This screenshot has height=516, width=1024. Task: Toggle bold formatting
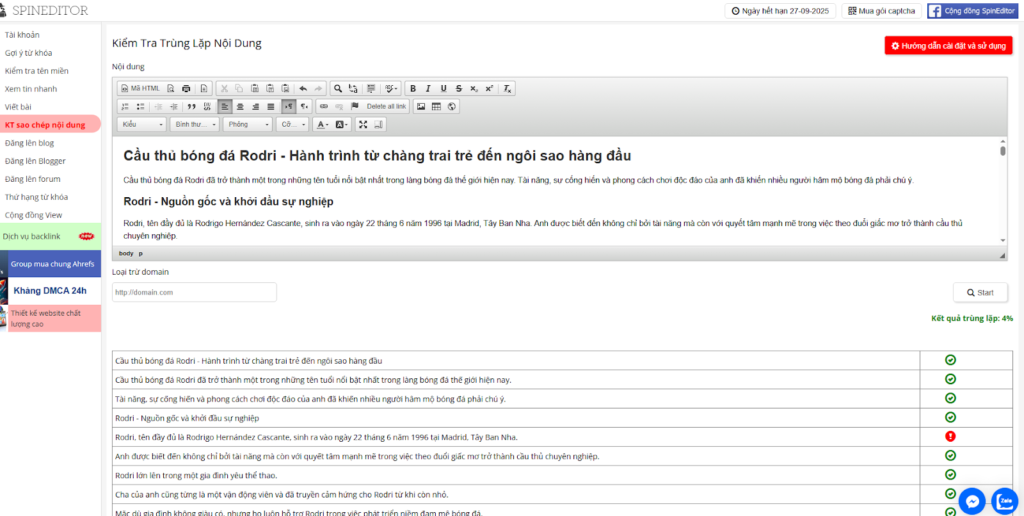click(x=413, y=88)
